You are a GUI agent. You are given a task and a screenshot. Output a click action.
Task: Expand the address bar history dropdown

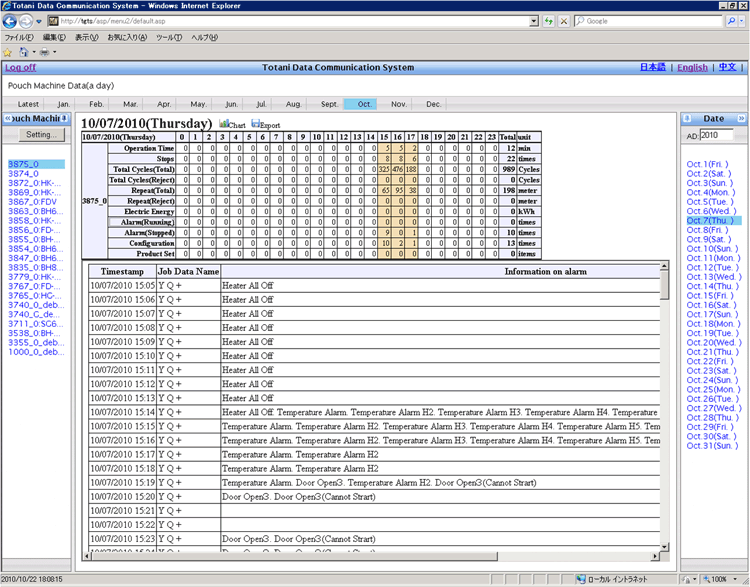[x=534, y=22]
